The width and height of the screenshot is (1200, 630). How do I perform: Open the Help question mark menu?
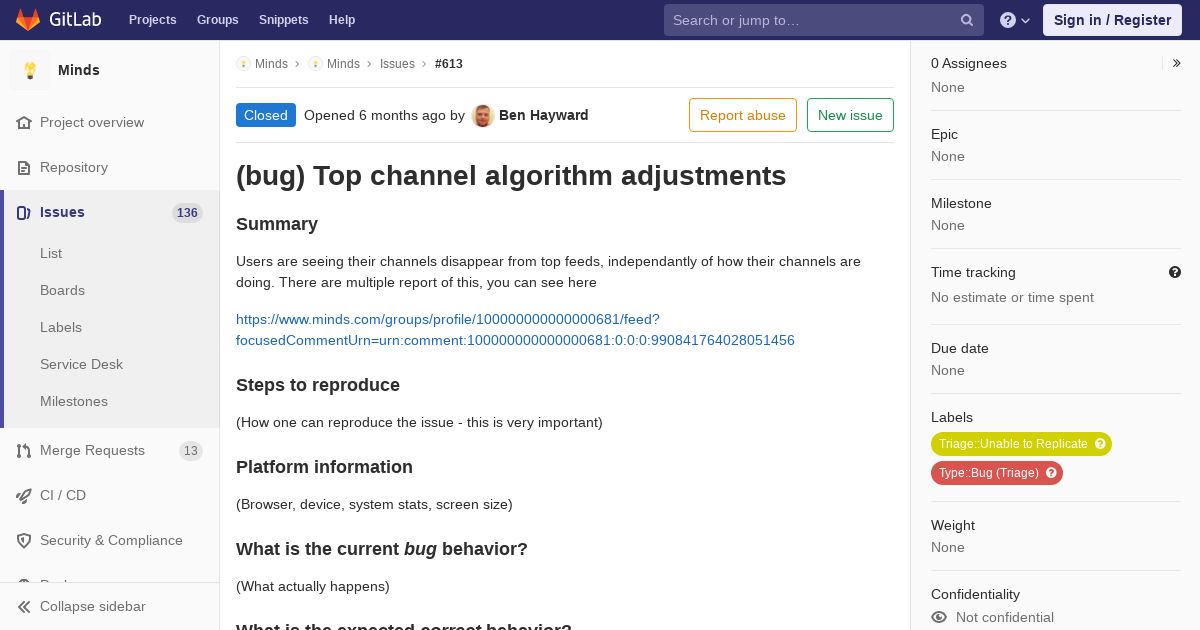point(1015,20)
